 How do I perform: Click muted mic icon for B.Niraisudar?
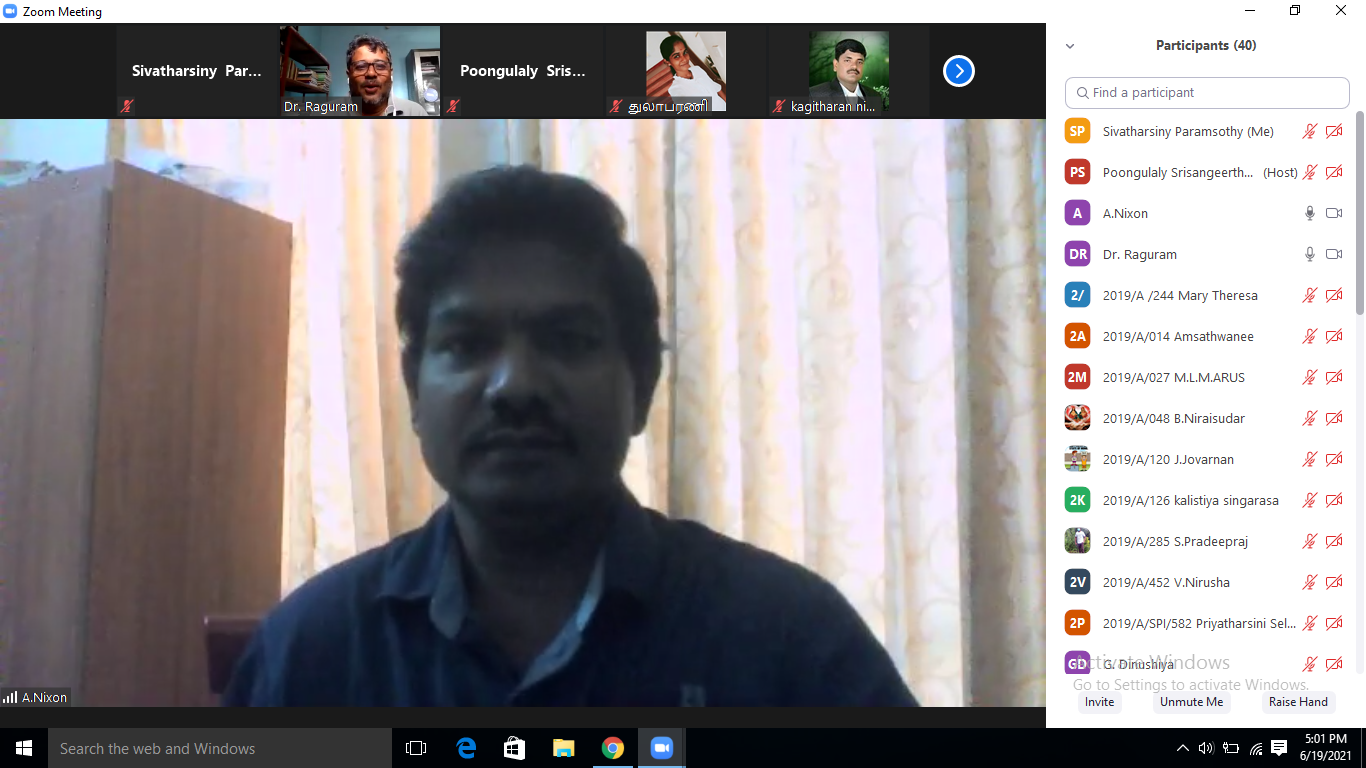pyautogui.click(x=1309, y=418)
